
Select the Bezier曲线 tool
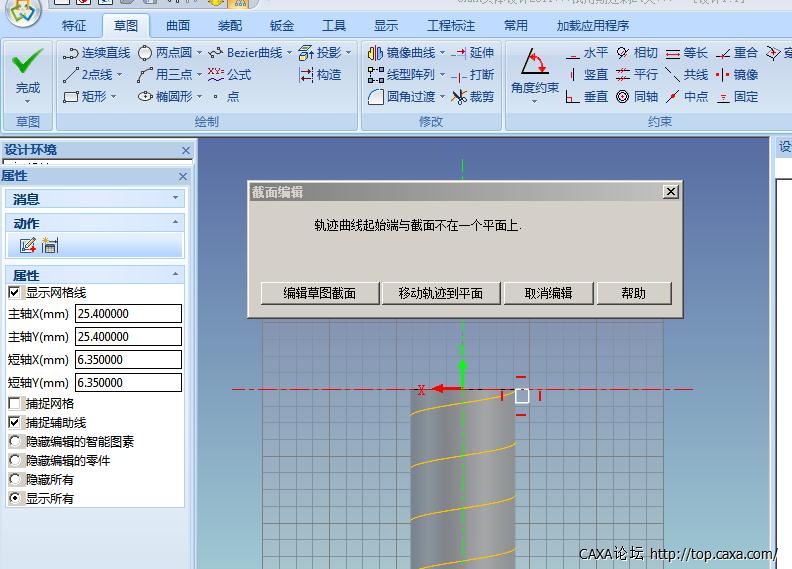pyautogui.click(x=245, y=53)
